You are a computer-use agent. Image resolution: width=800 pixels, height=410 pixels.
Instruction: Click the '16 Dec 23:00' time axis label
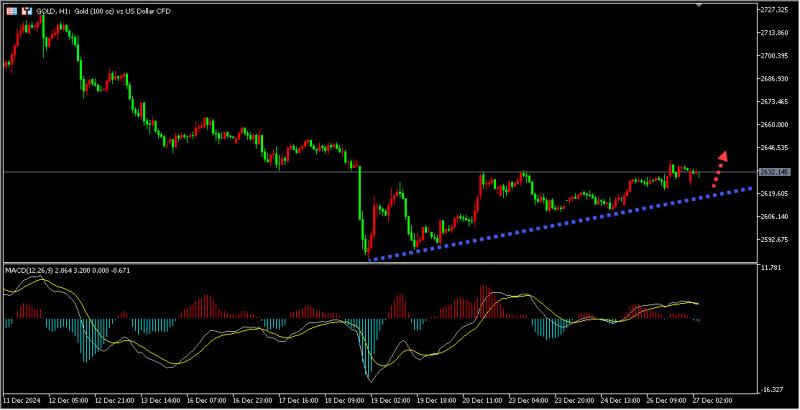(x=251, y=400)
